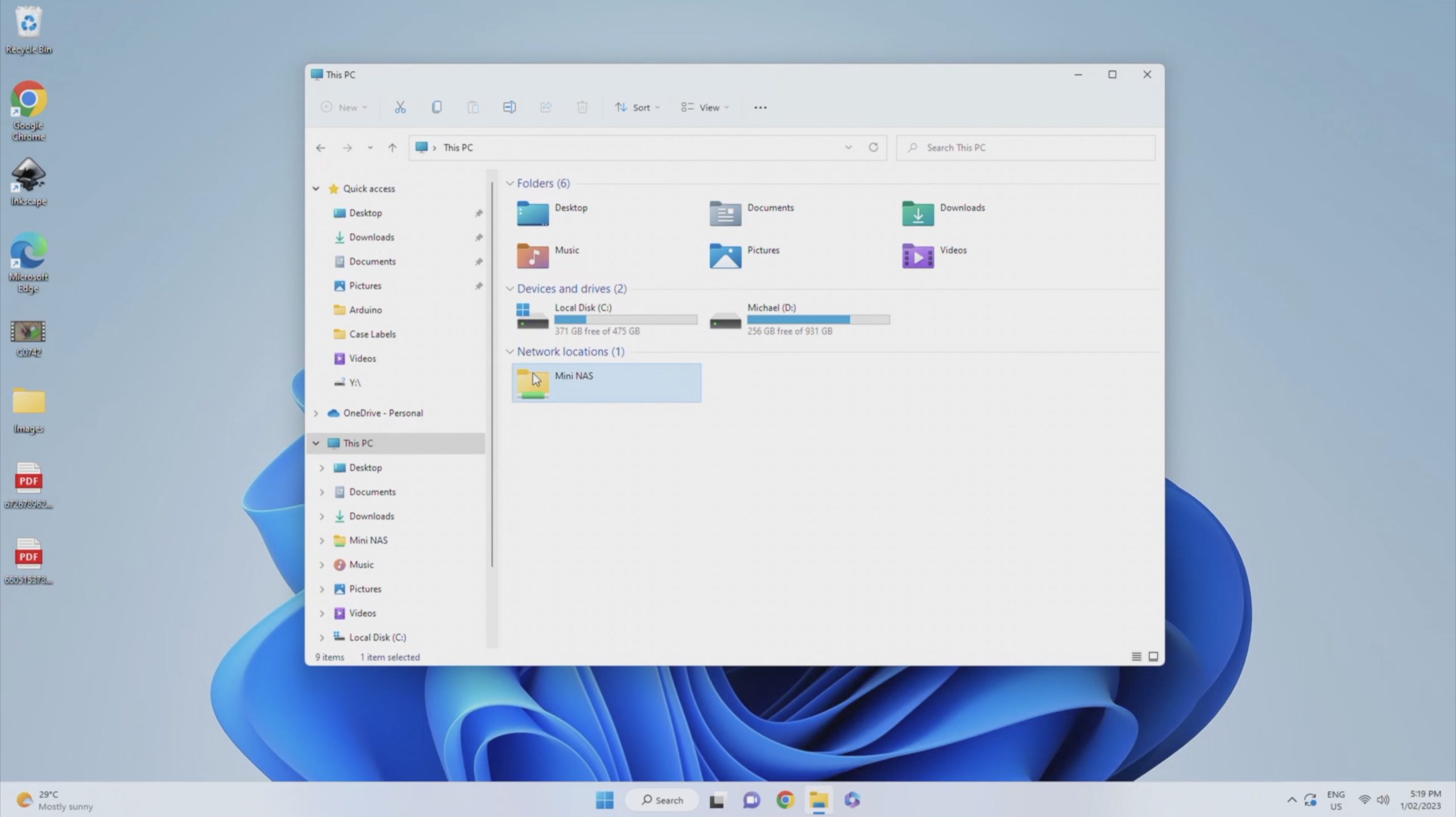Screen dimensions: 1456x817
Task: Click the Copy icon in toolbar
Action: pyautogui.click(x=436, y=107)
